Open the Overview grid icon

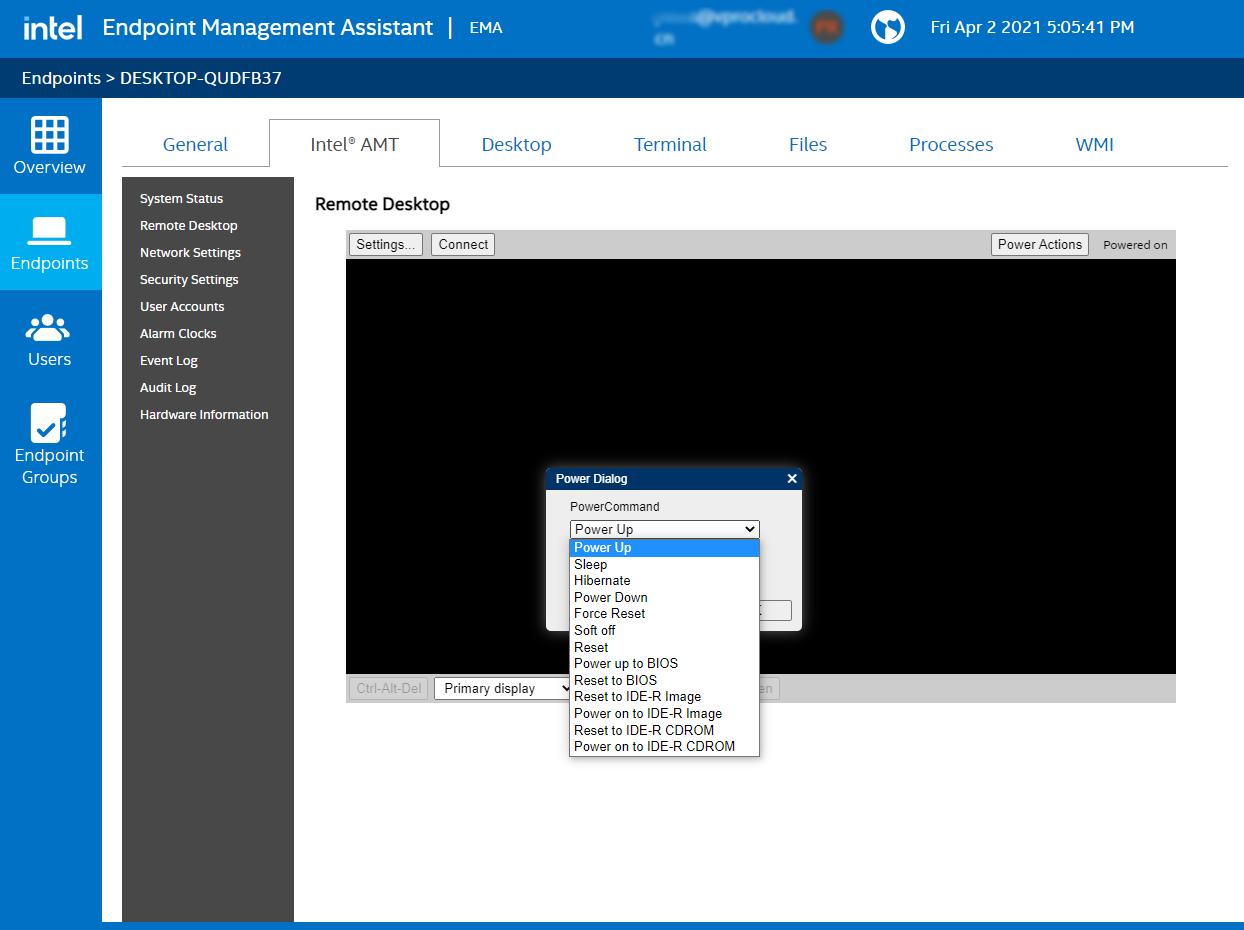pyautogui.click(x=49, y=134)
